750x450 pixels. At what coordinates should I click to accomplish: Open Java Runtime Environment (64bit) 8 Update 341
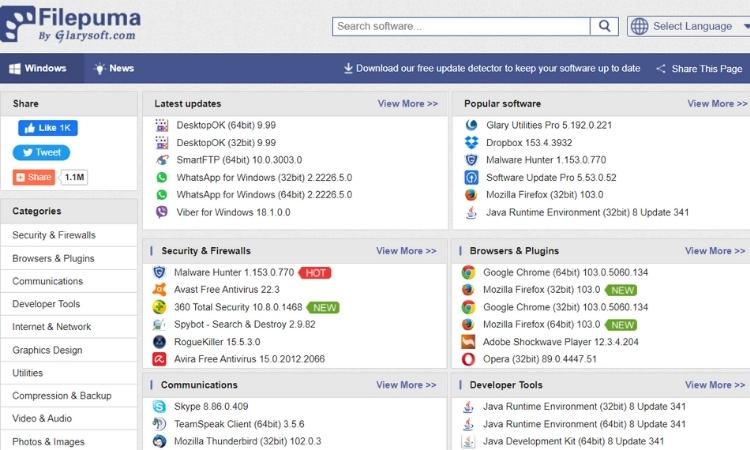[x=584, y=424]
